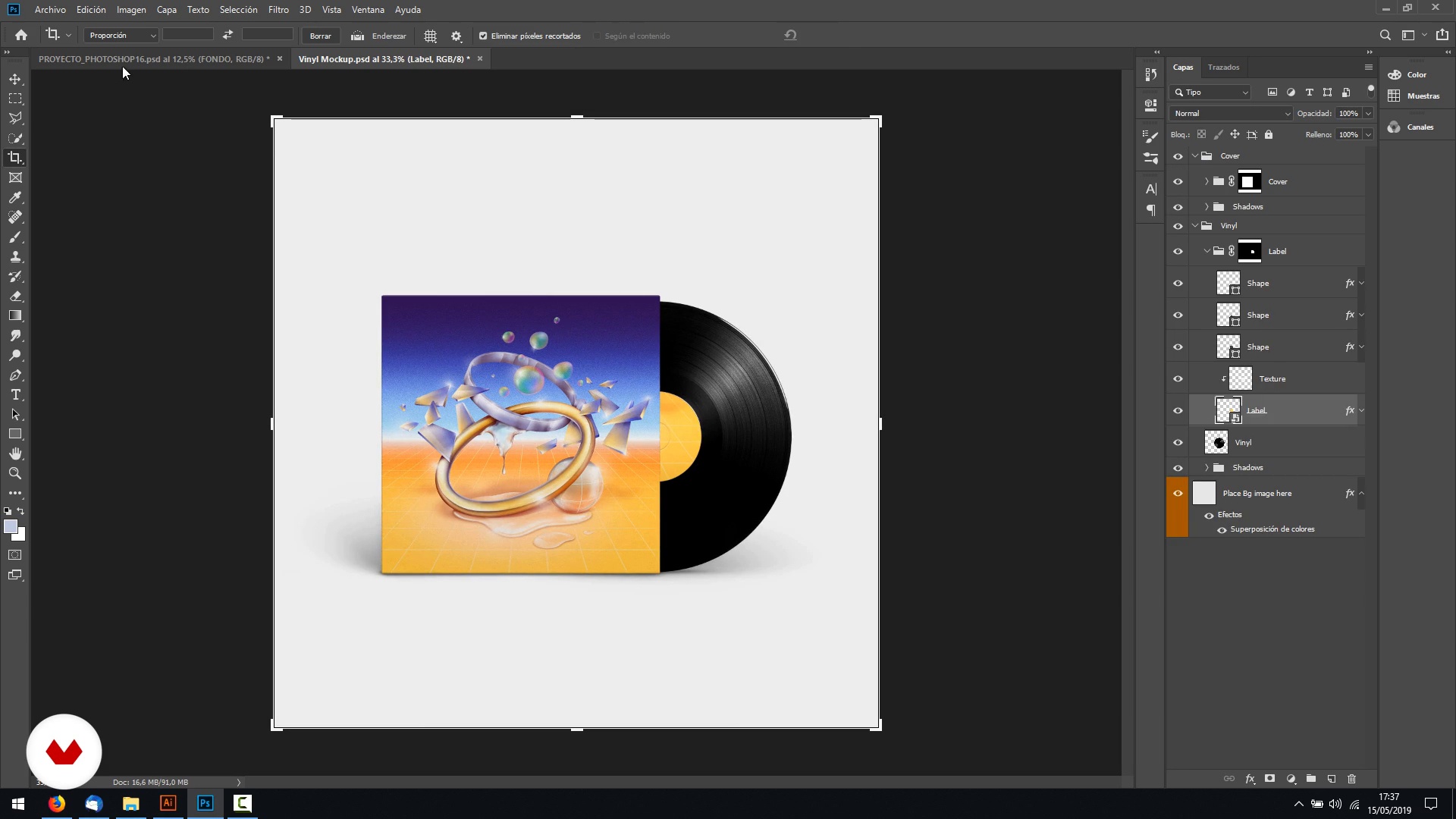Open the Archivo menu
Viewport: 1456px width, 819px height.
[x=50, y=10]
